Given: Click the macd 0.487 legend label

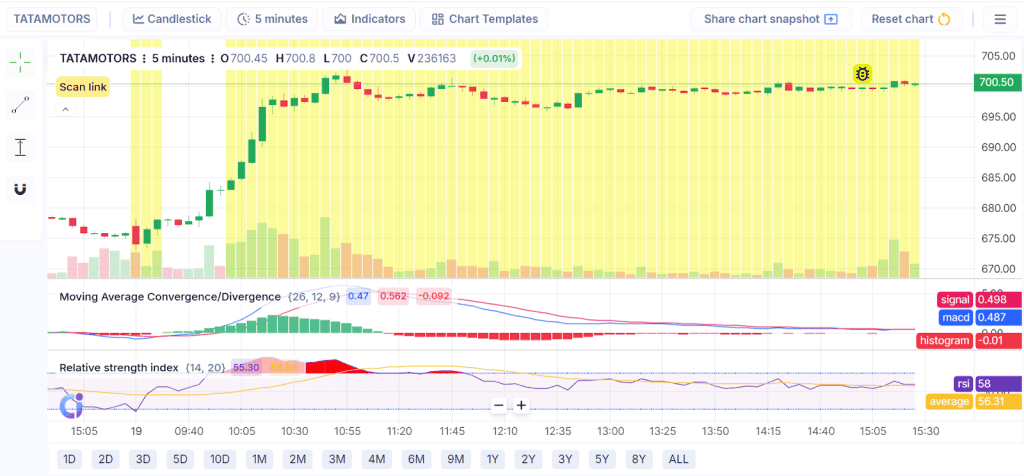Looking at the screenshot, I should tap(981, 317).
